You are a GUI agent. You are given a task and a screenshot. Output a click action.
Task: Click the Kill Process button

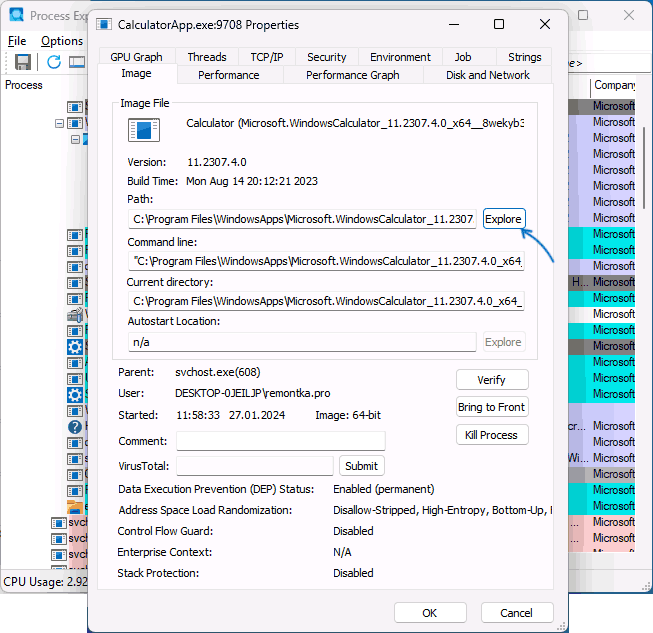(492, 435)
